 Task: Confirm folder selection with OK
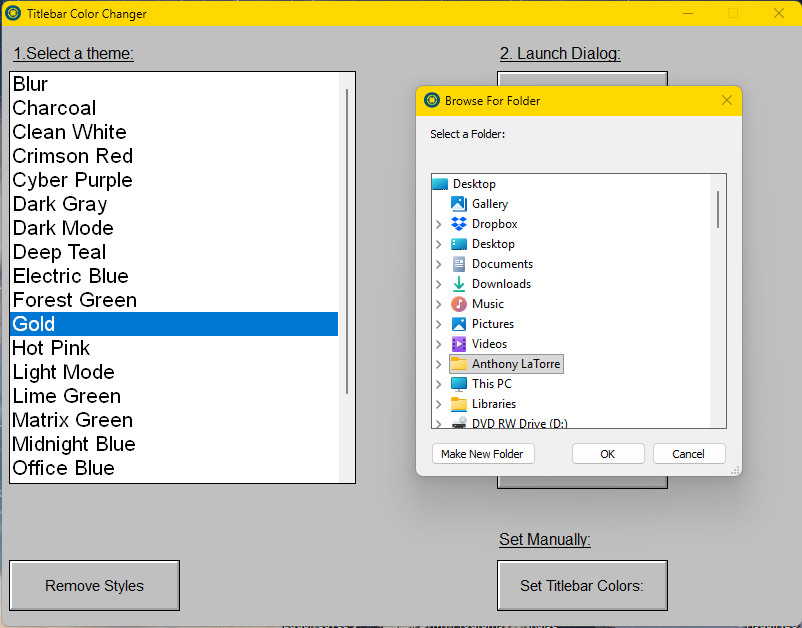(608, 454)
